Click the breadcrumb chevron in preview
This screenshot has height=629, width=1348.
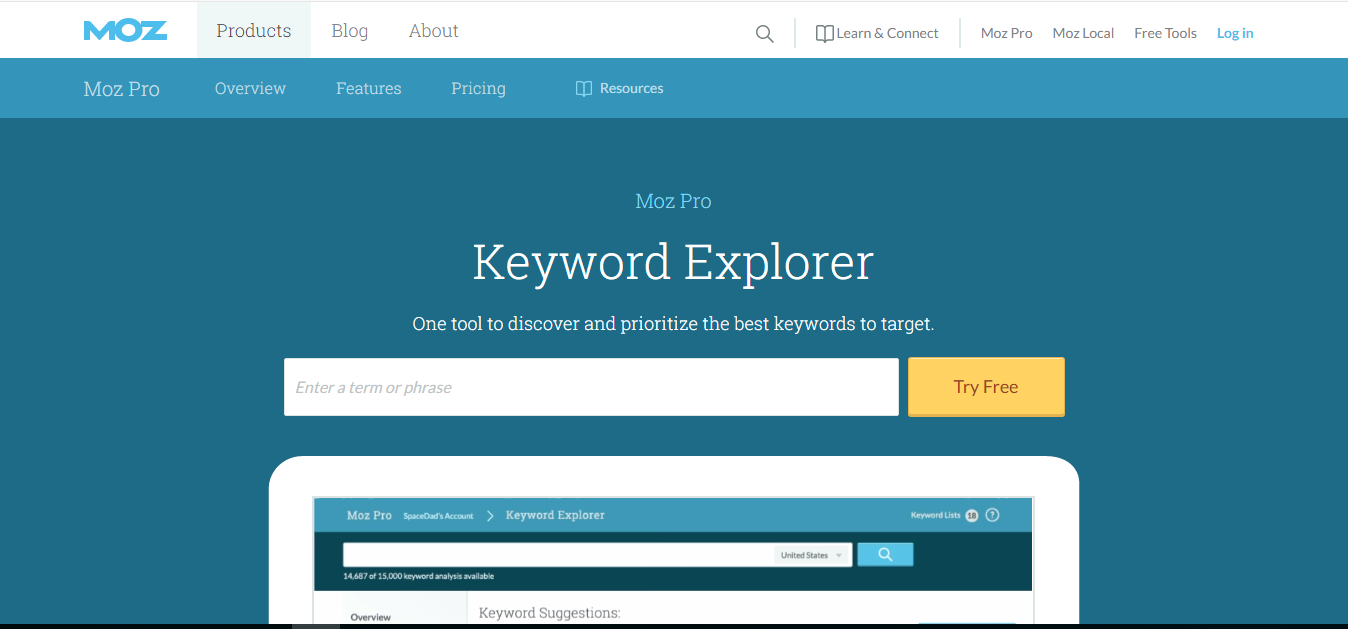(x=490, y=516)
